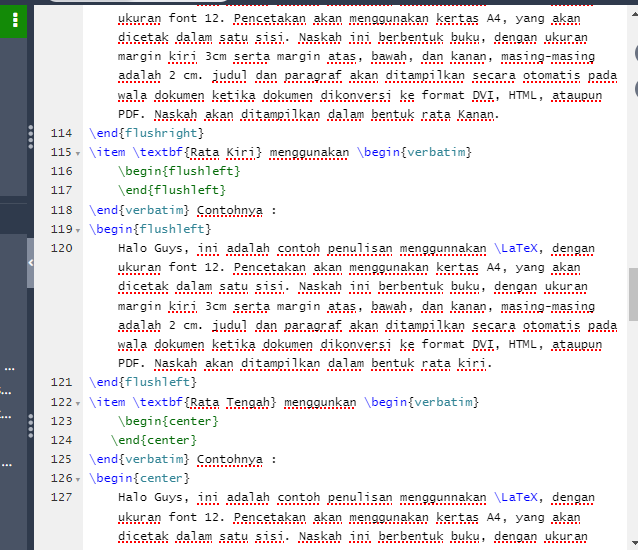Click \LaTeX command on line 127
This screenshot has height=550, width=638.
(516, 497)
